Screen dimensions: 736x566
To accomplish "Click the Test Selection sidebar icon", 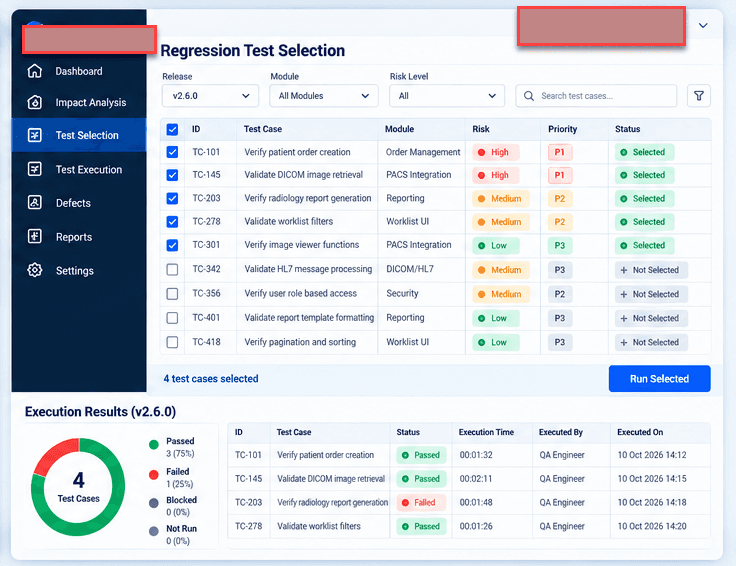I will tap(35, 135).
